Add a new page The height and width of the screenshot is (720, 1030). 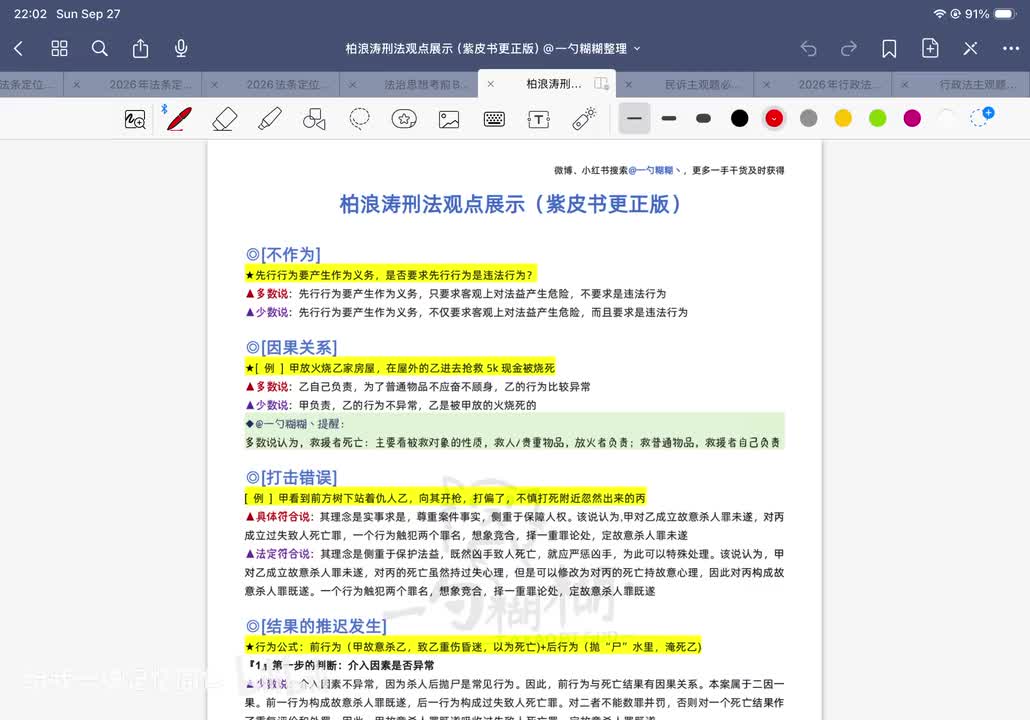tap(930, 48)
